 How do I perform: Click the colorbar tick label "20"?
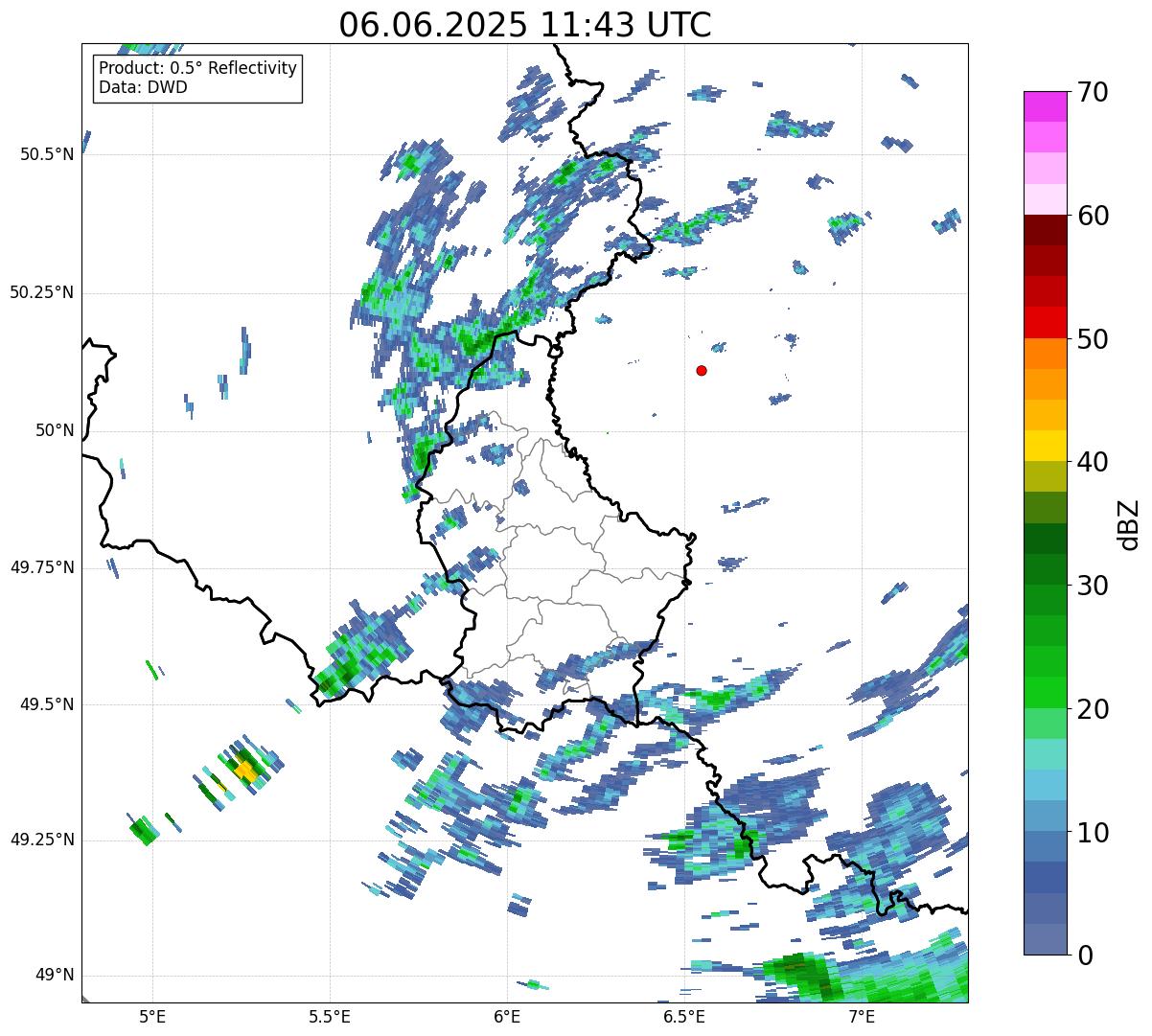[x=1092, y=709]
